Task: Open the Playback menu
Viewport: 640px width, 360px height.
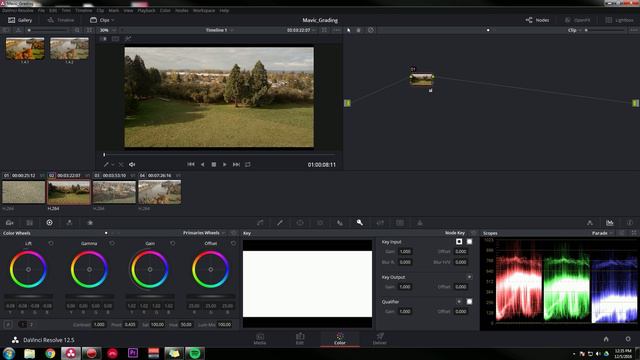Action: pos(146,10)
